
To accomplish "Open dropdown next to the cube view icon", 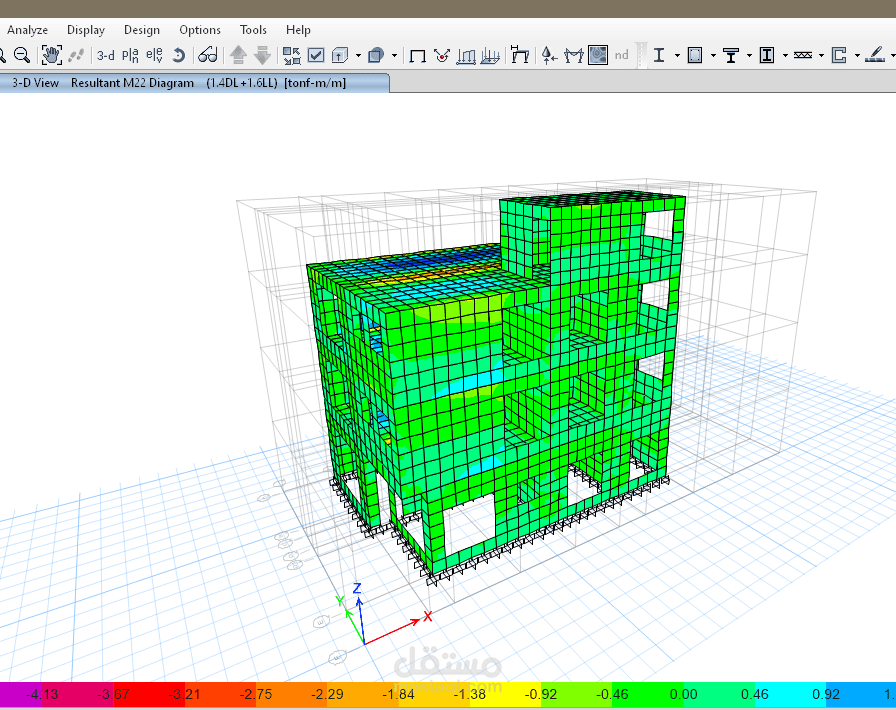I will coord(358,55).
